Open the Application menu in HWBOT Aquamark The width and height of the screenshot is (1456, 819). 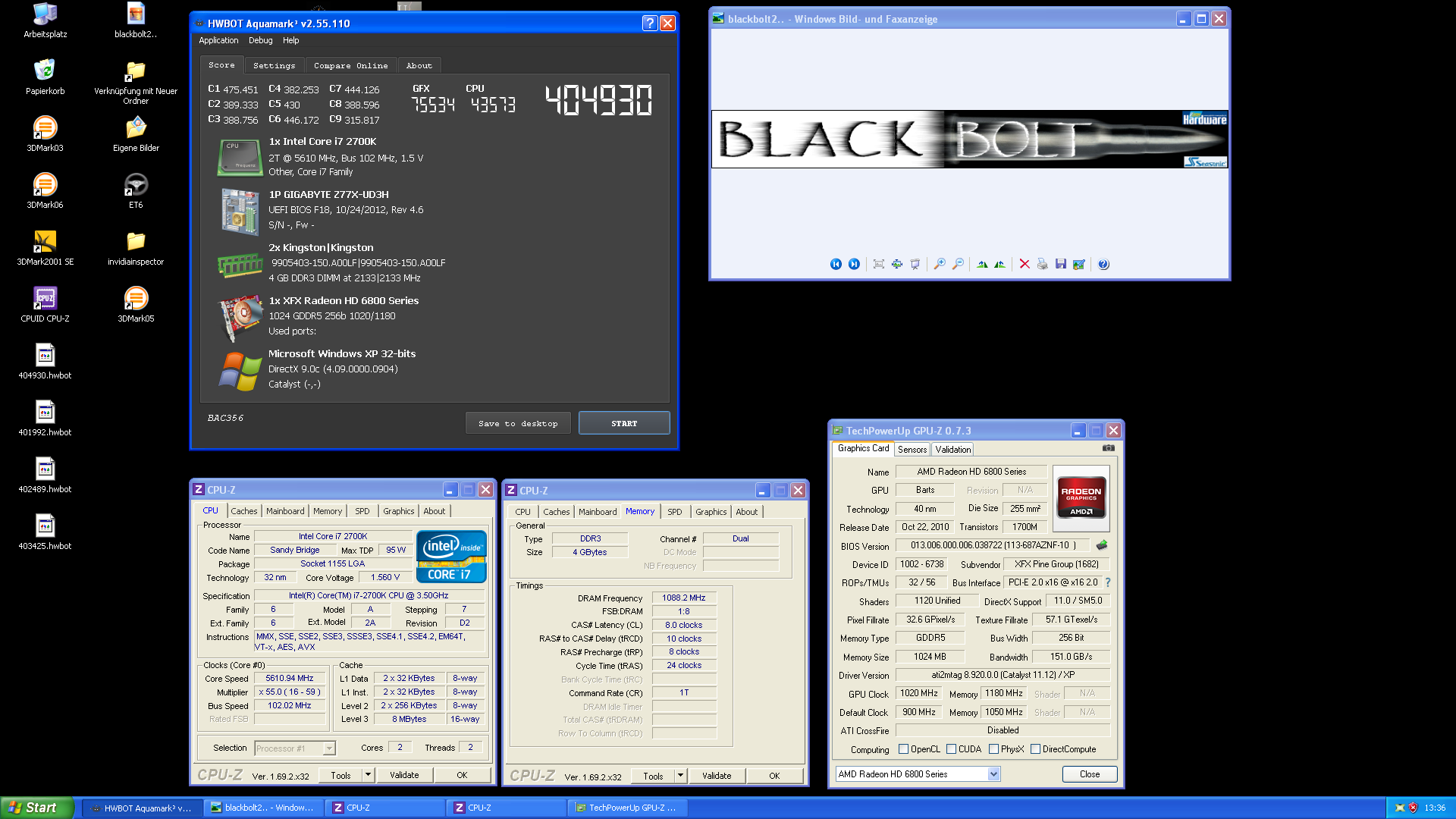(x=218, y=40)
